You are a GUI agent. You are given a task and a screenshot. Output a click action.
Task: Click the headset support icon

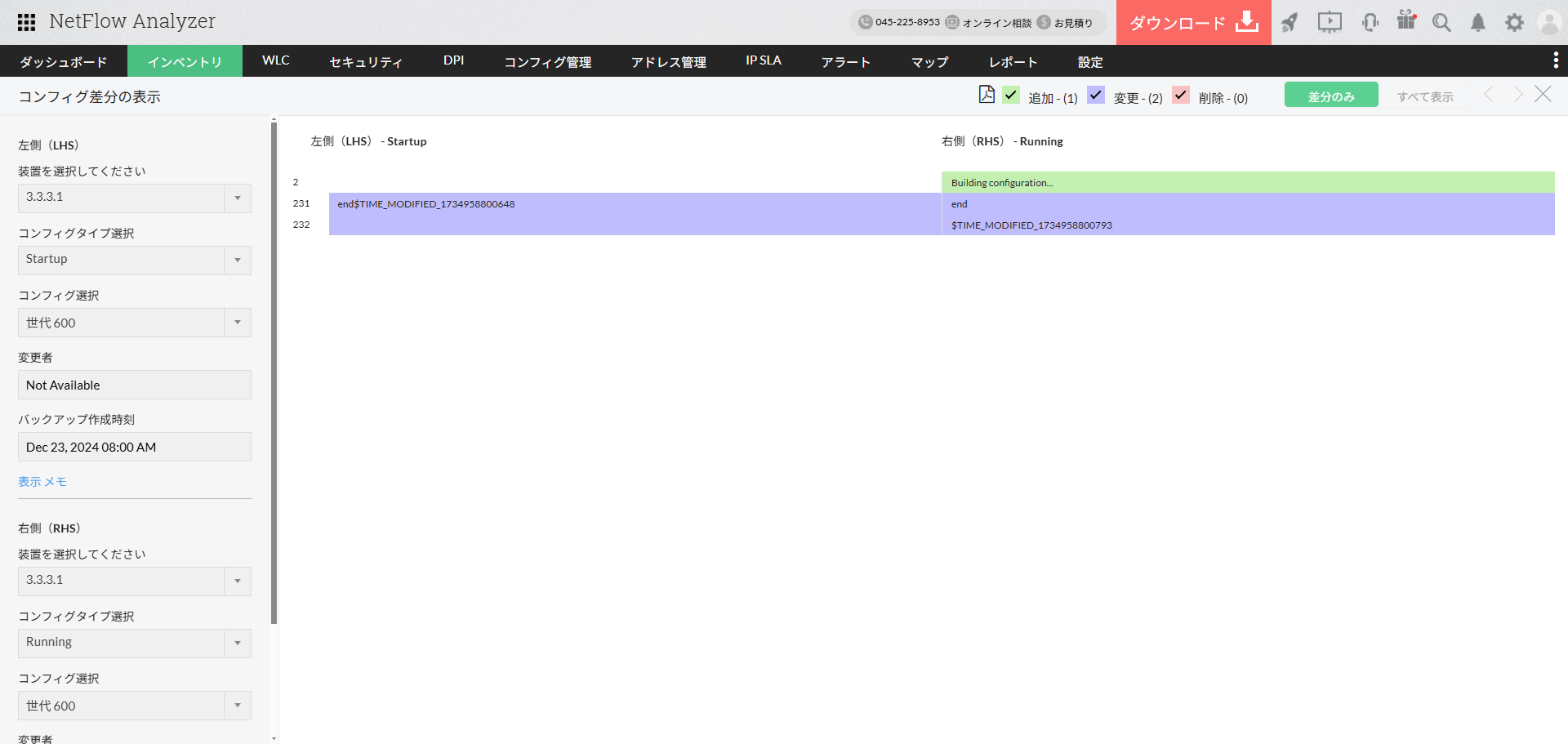point(1370,22)
